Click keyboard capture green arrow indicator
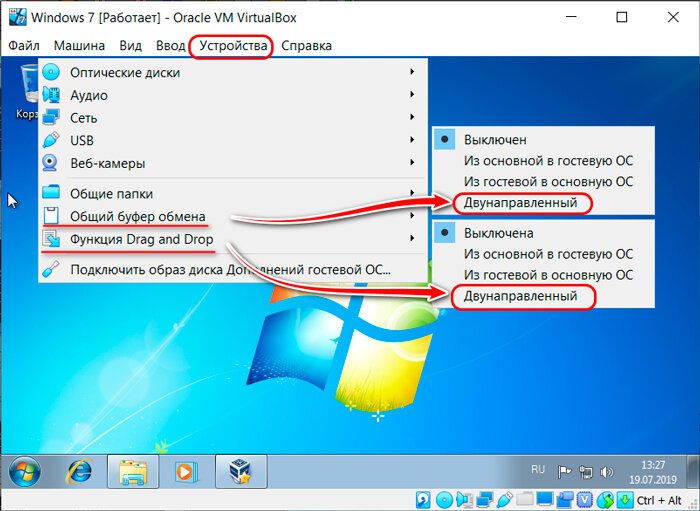This screenshot has height=511, width=700. tap(625, 499)
